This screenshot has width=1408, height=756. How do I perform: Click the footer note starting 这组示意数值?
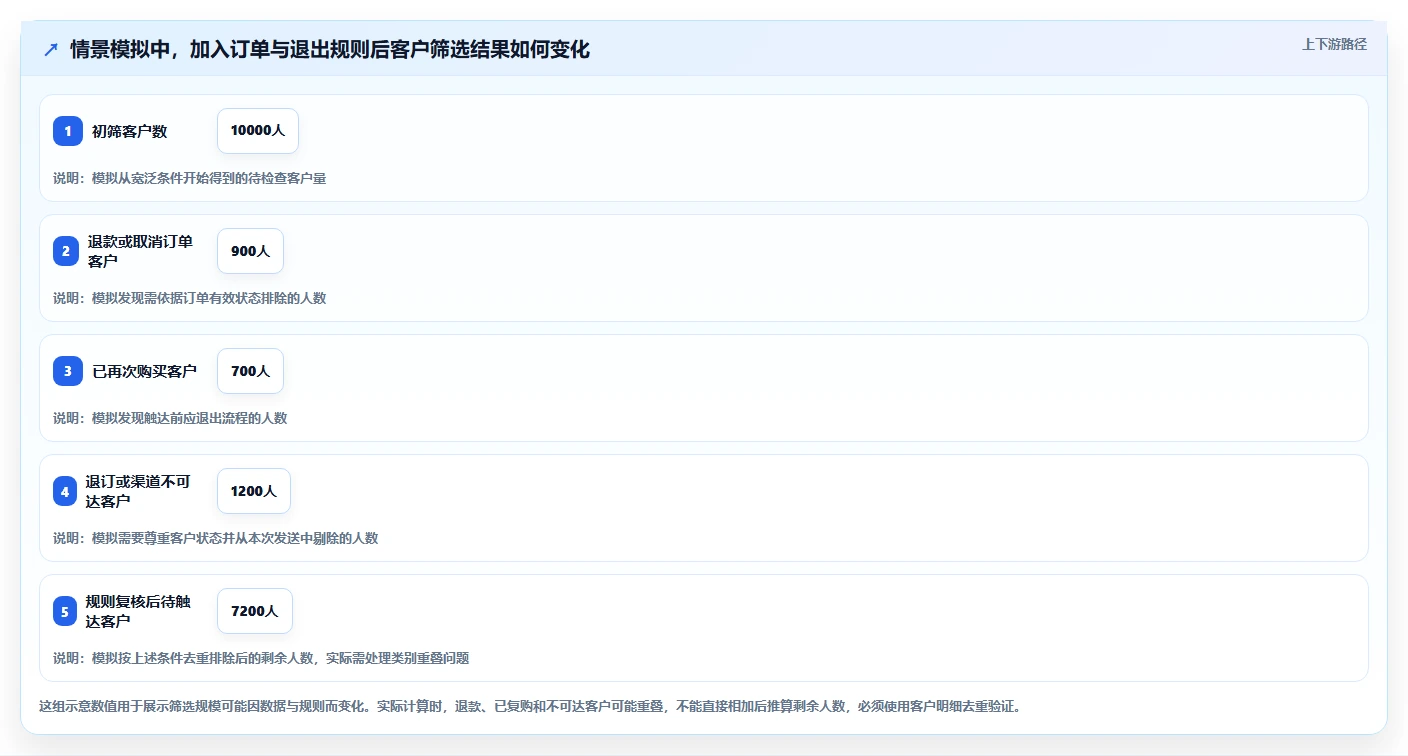530,706
